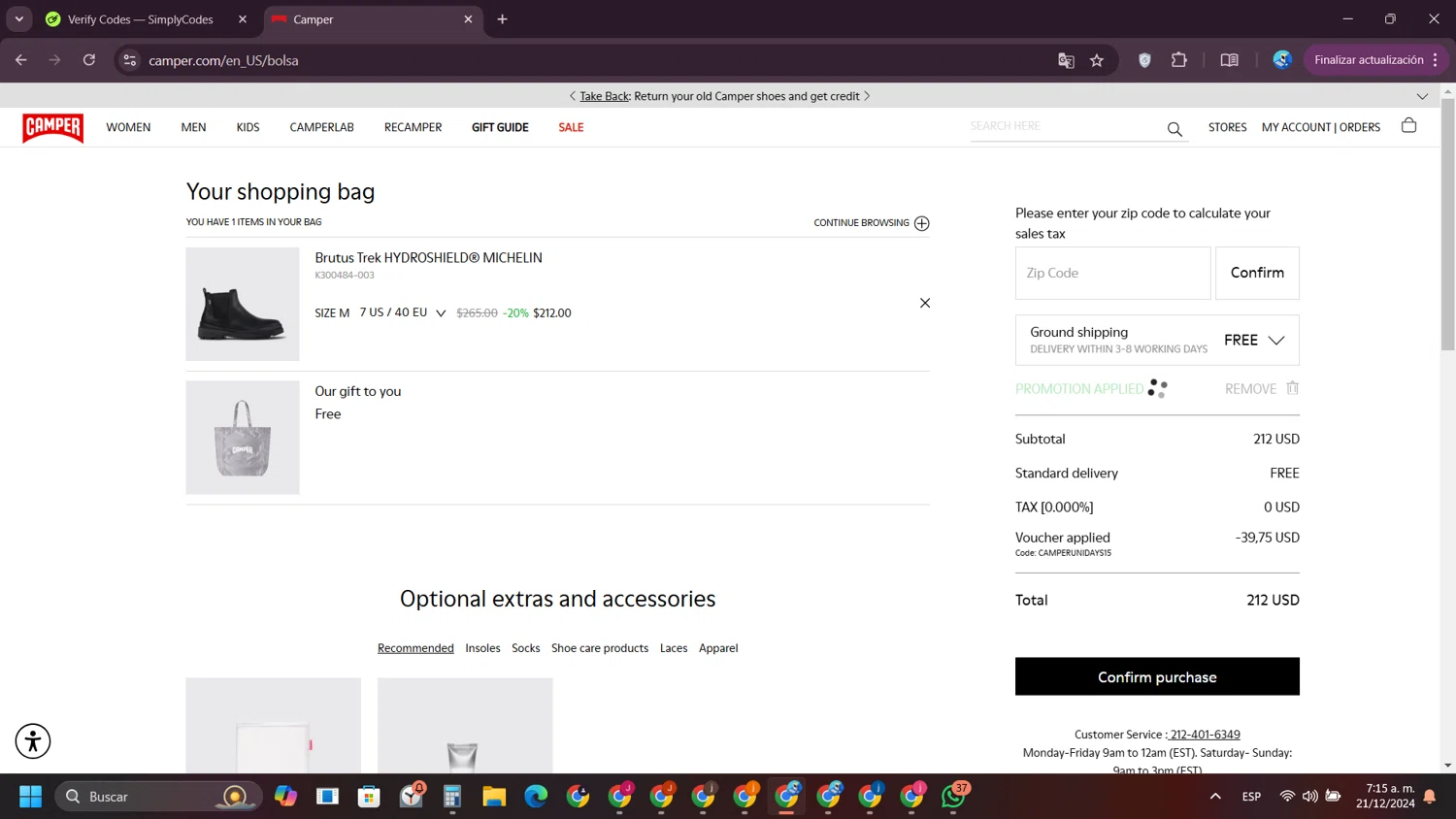The height and width of the screenshot is (819, 1456).
Task: Select the Shoe care products tab
Action: (x=600, y=648)
